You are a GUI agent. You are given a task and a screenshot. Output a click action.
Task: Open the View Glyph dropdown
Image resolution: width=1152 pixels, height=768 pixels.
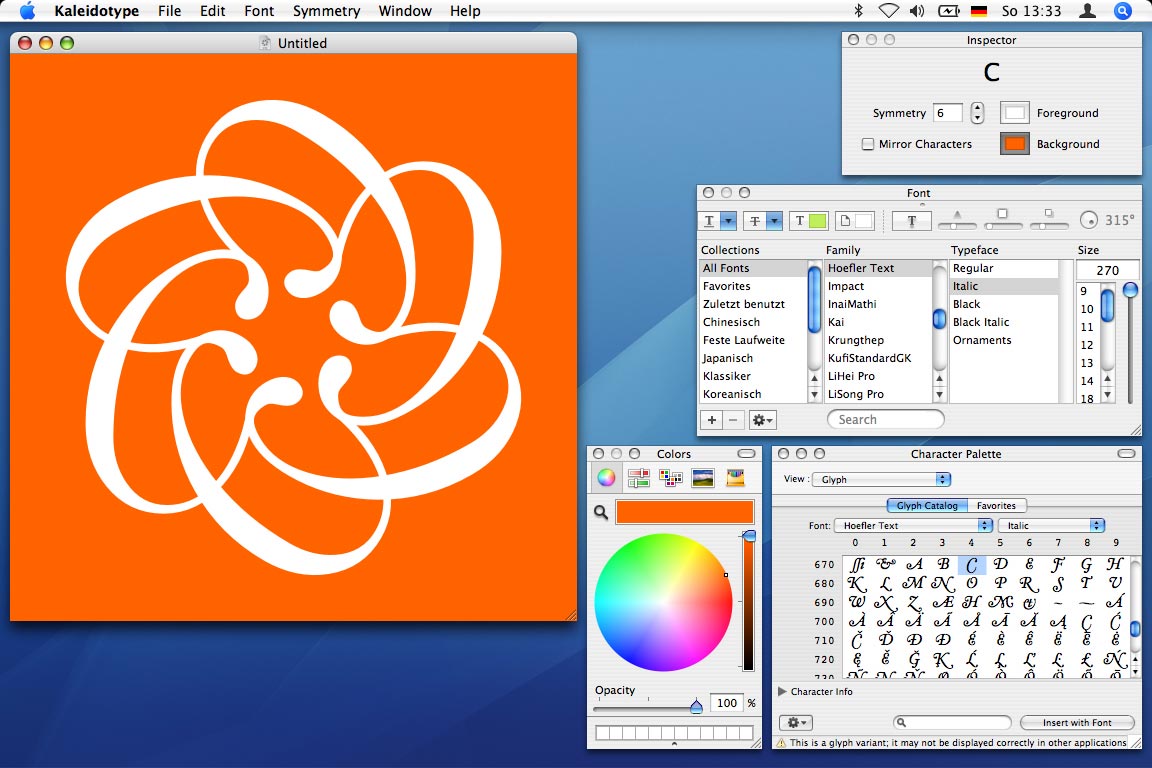coord(880,480)
